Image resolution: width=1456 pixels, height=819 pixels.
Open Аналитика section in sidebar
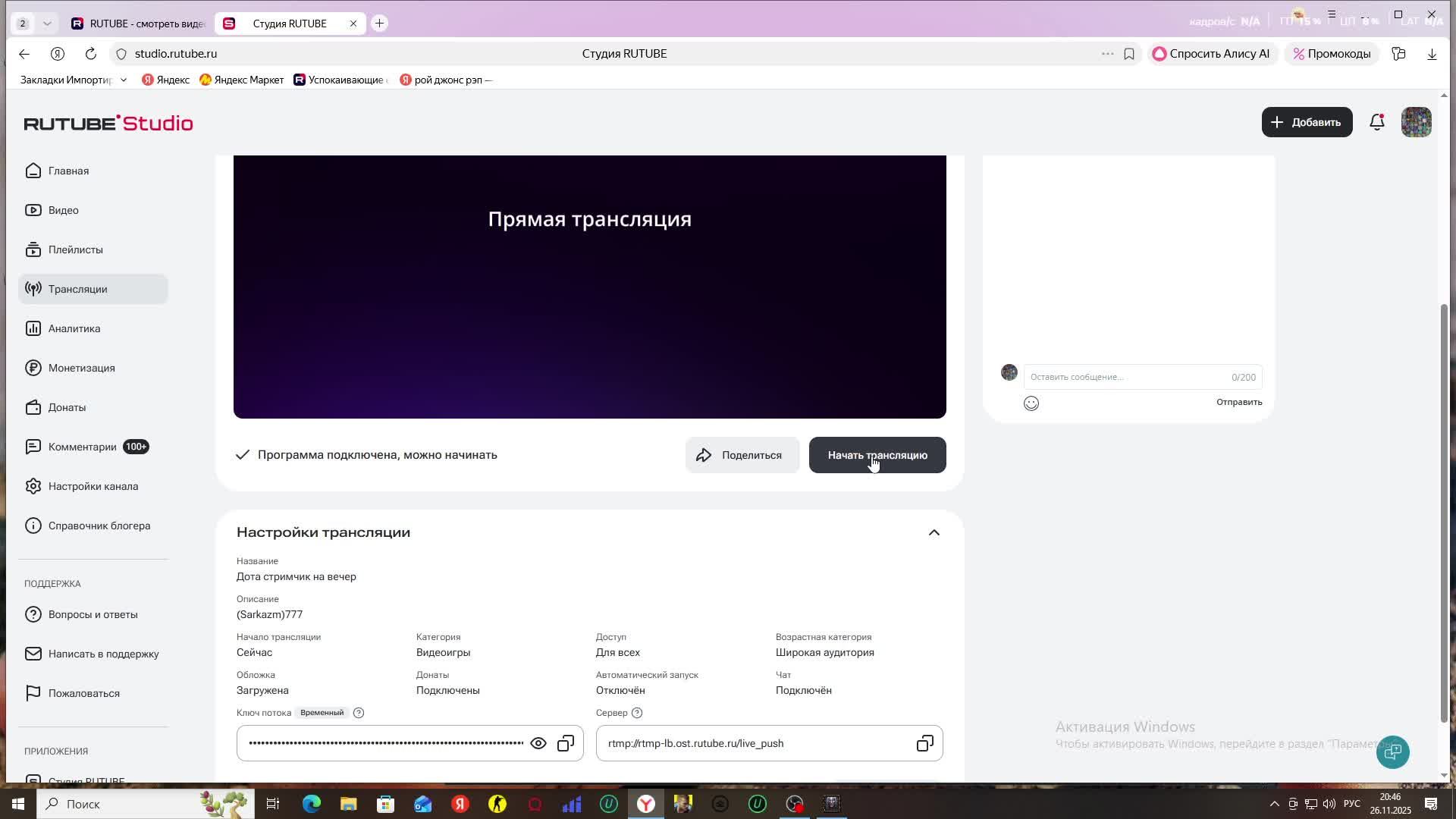[74, 328]
